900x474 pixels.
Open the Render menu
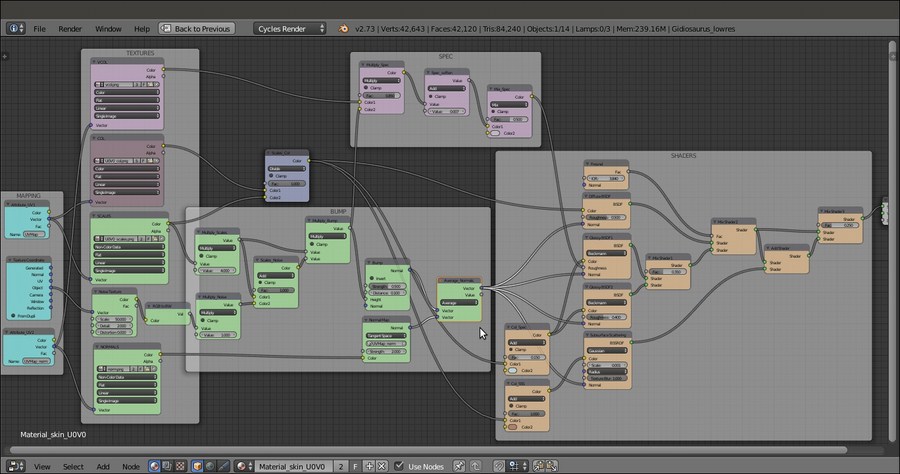point(70,29)
